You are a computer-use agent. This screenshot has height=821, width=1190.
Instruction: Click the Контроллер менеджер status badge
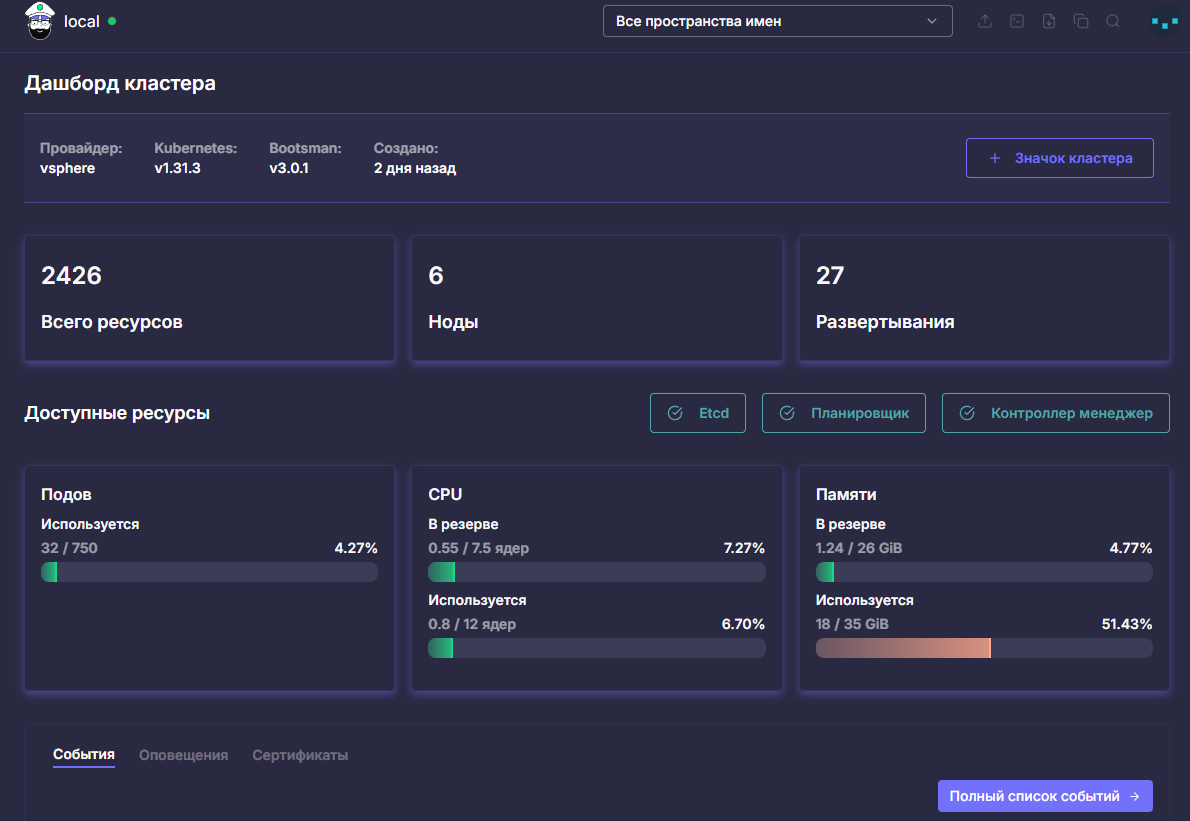1056,413
